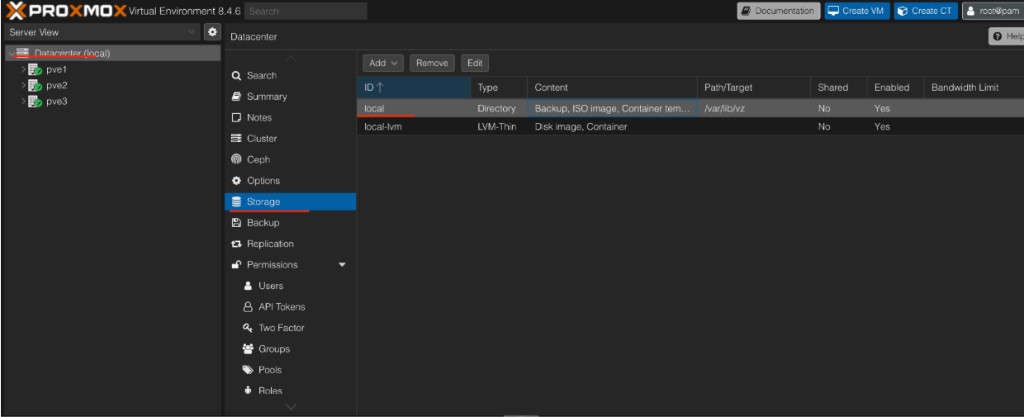1024x417 pixels.
Task: Click the cube icon on Create CT
Action: click(x=903, y=11)
